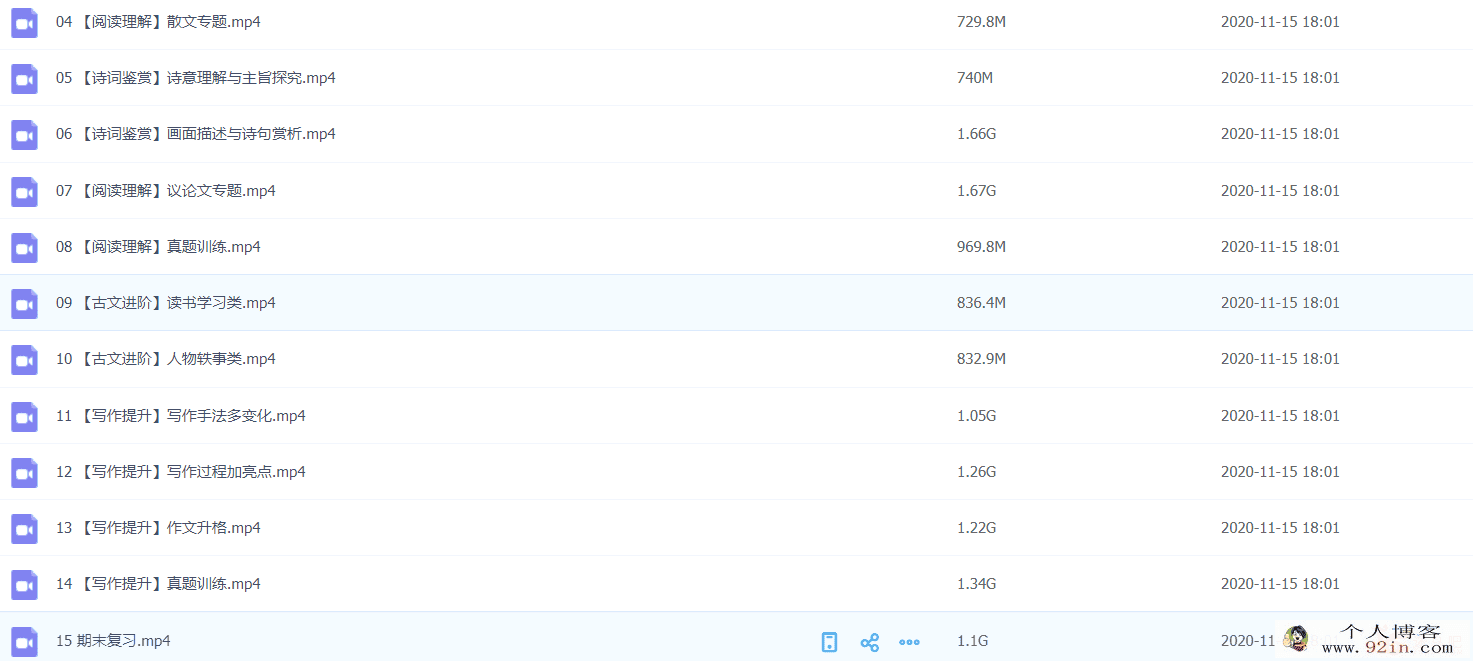Open file 15 期末复习.mp4
Screen dimensions: 1473x661
point(113,640)
